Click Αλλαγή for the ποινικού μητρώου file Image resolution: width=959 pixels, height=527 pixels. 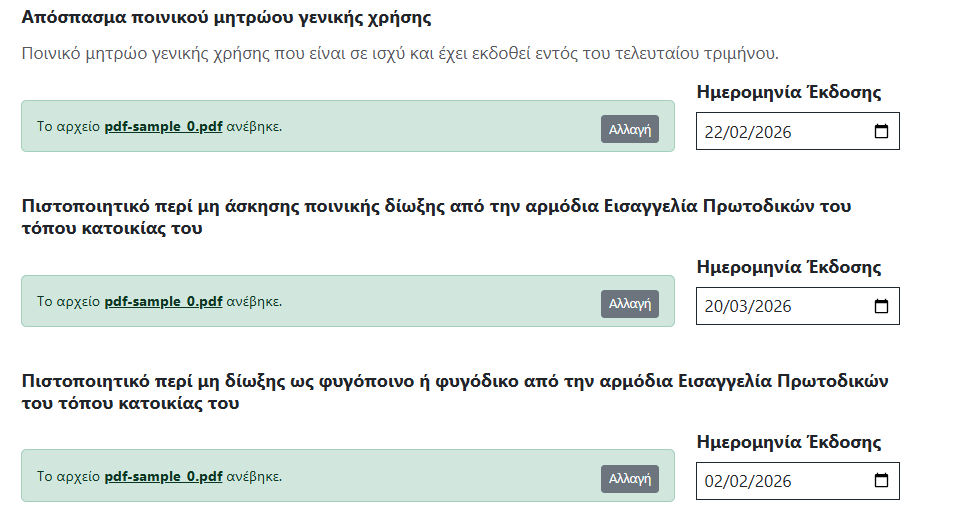click(630, 129)
